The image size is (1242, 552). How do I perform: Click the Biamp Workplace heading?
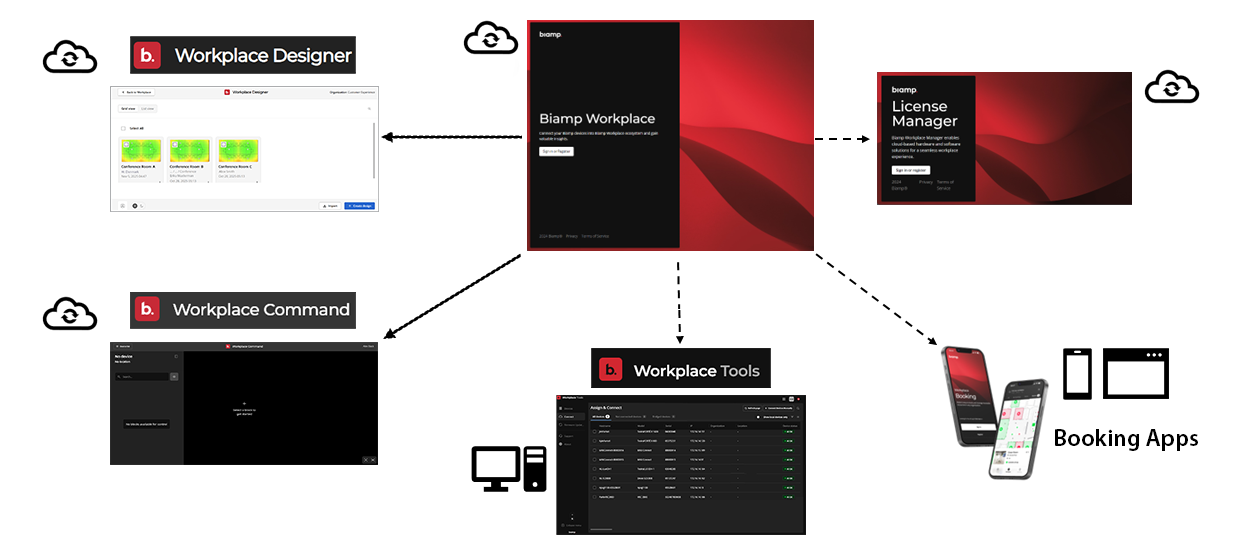tap(597, 118)
